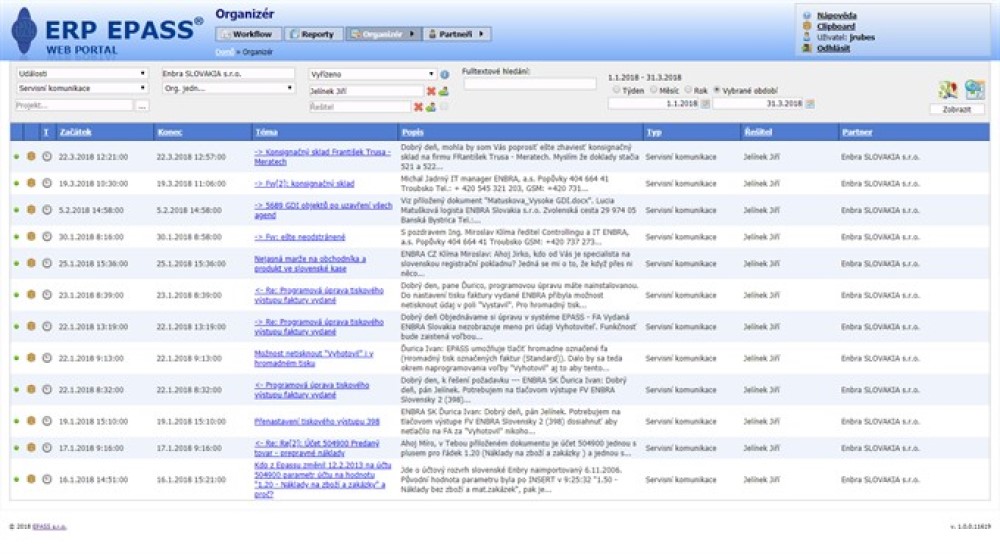Open topic 'Přenastavení tiskového výstupu 398'

[317, 421]
